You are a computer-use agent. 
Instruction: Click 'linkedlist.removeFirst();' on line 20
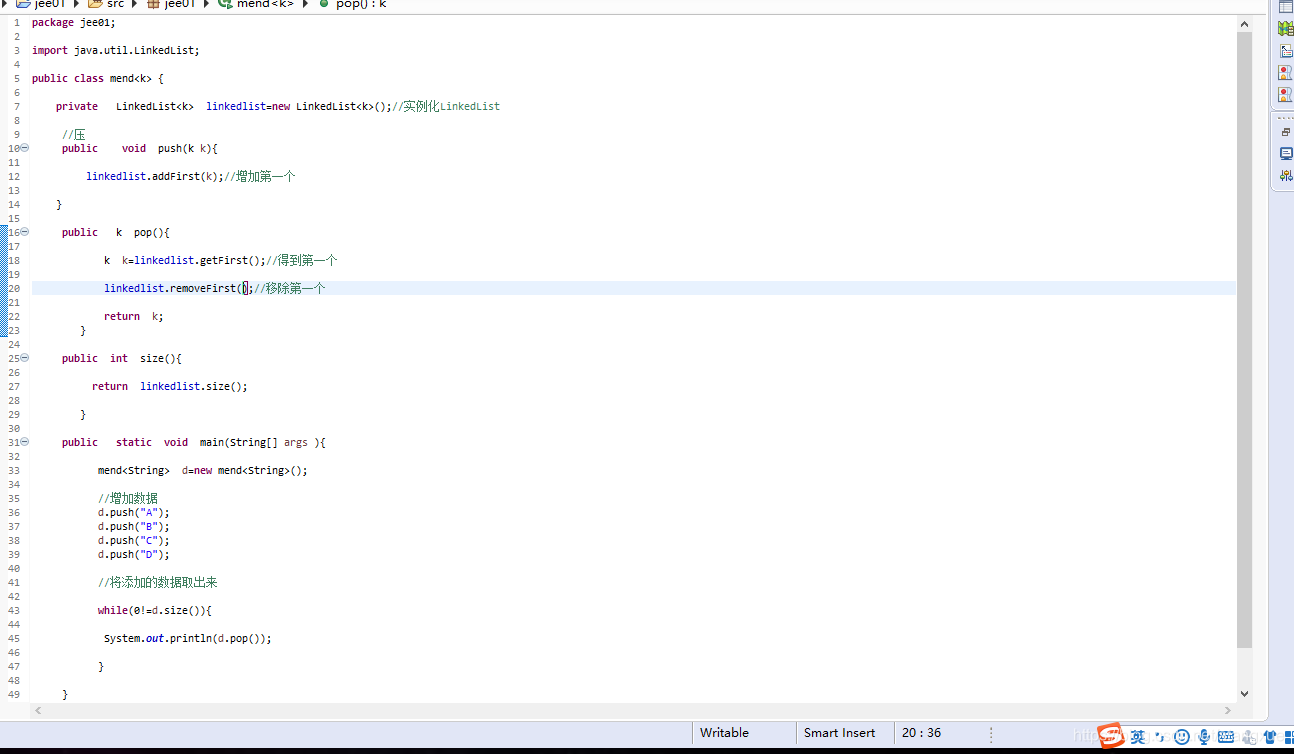coord(179,288)
